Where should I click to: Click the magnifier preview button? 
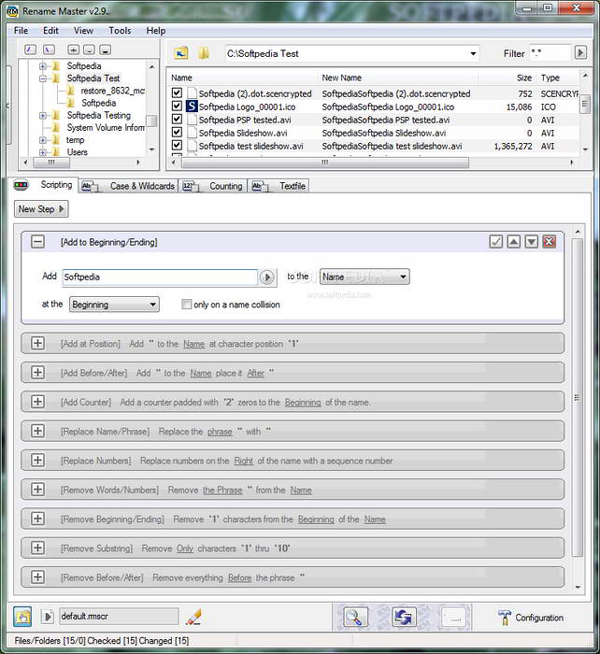pos(355,617)
